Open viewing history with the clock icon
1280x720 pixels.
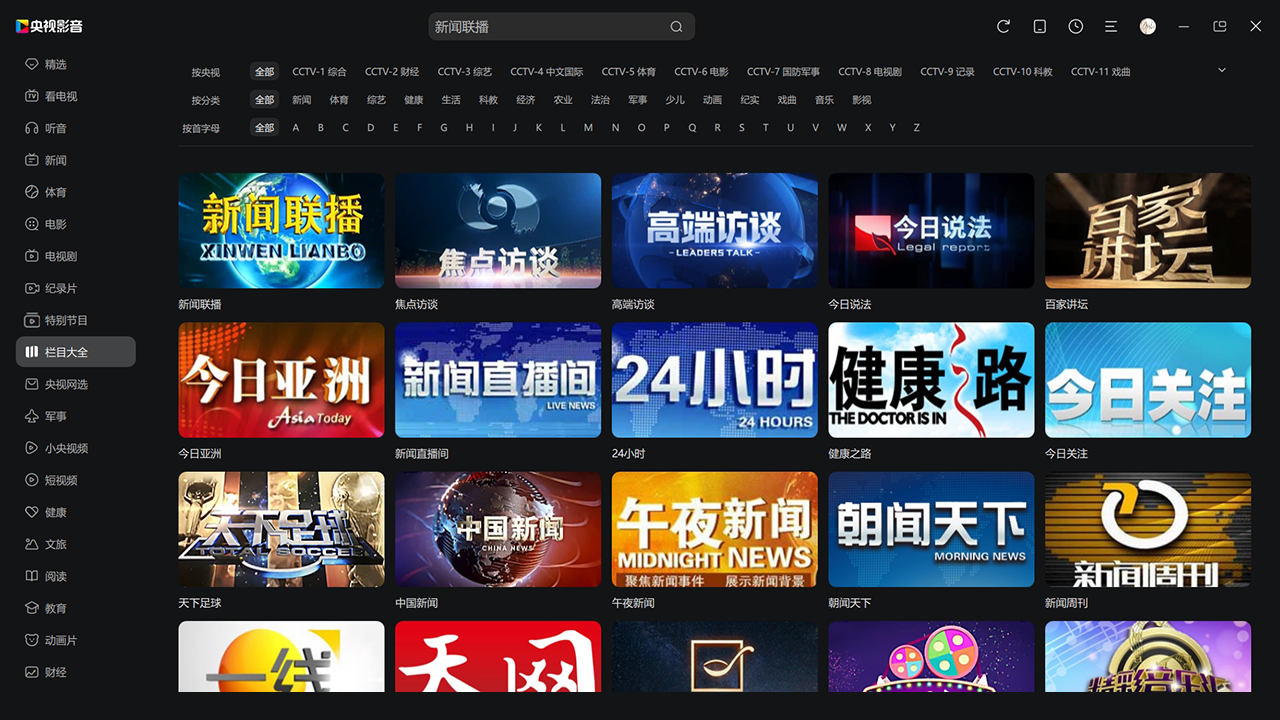tap(1075, 27)
